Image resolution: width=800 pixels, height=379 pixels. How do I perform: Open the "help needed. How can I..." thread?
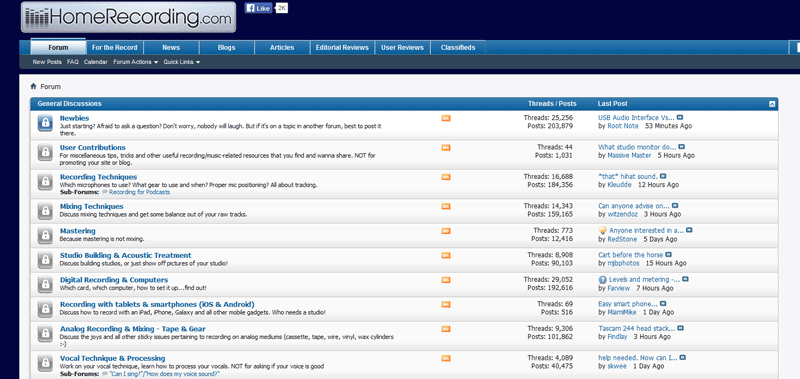(x=638, y=358)
